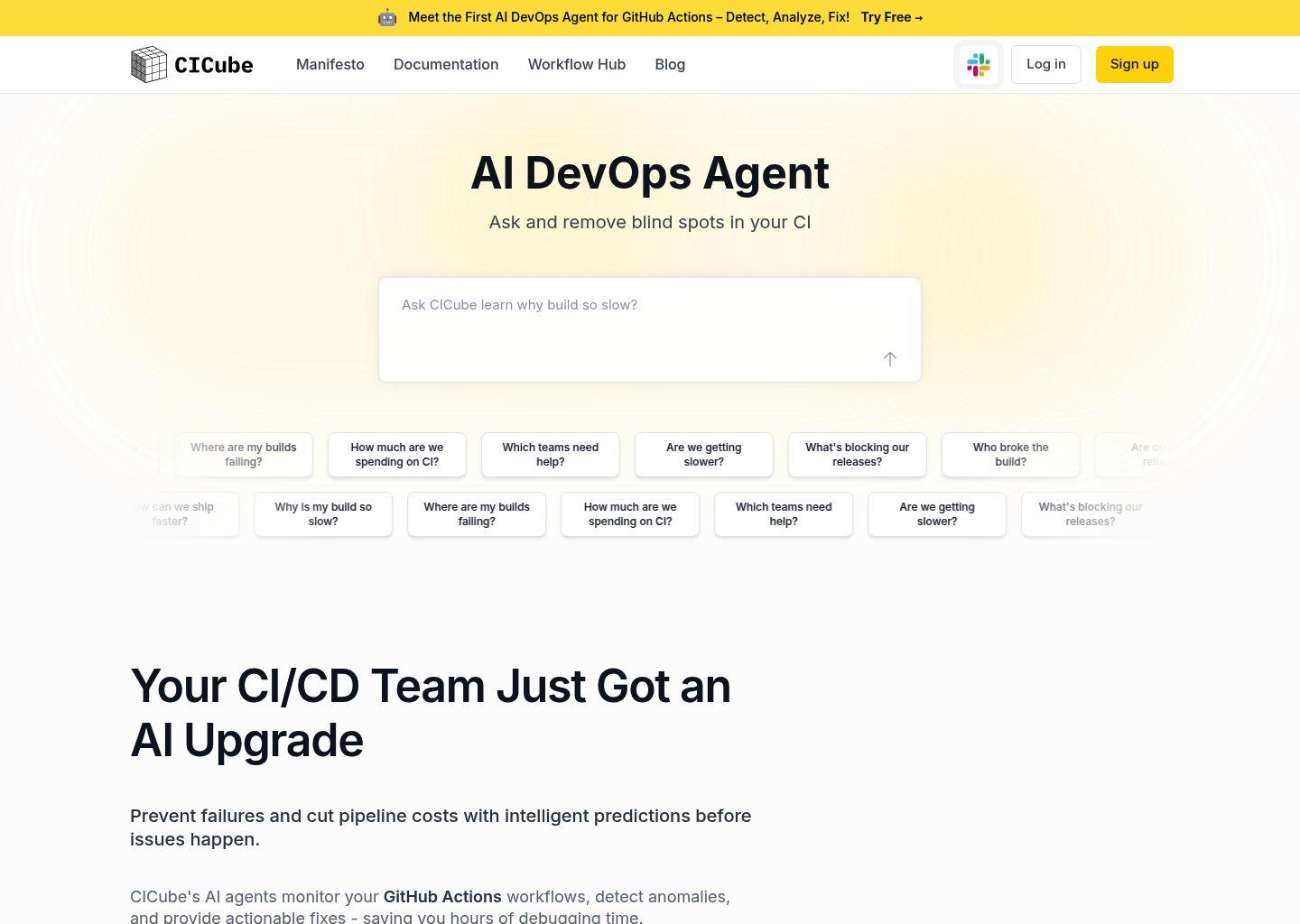The image size is (1300, 924).
Task: Click the yellow Sign up button
Action: [x=1134, y=64]
